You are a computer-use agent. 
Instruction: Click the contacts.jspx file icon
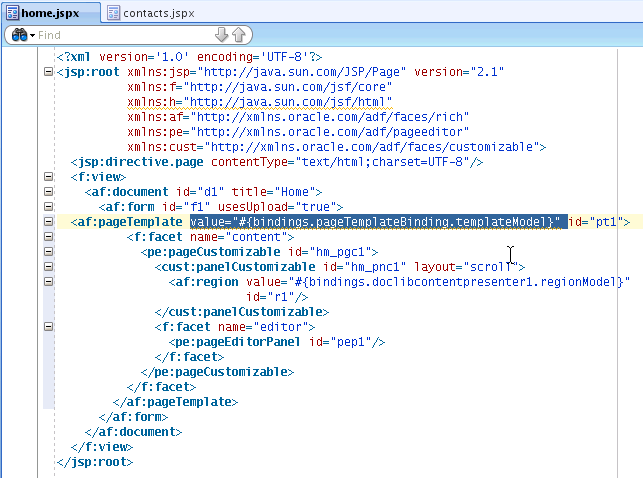tap(113, 13)
